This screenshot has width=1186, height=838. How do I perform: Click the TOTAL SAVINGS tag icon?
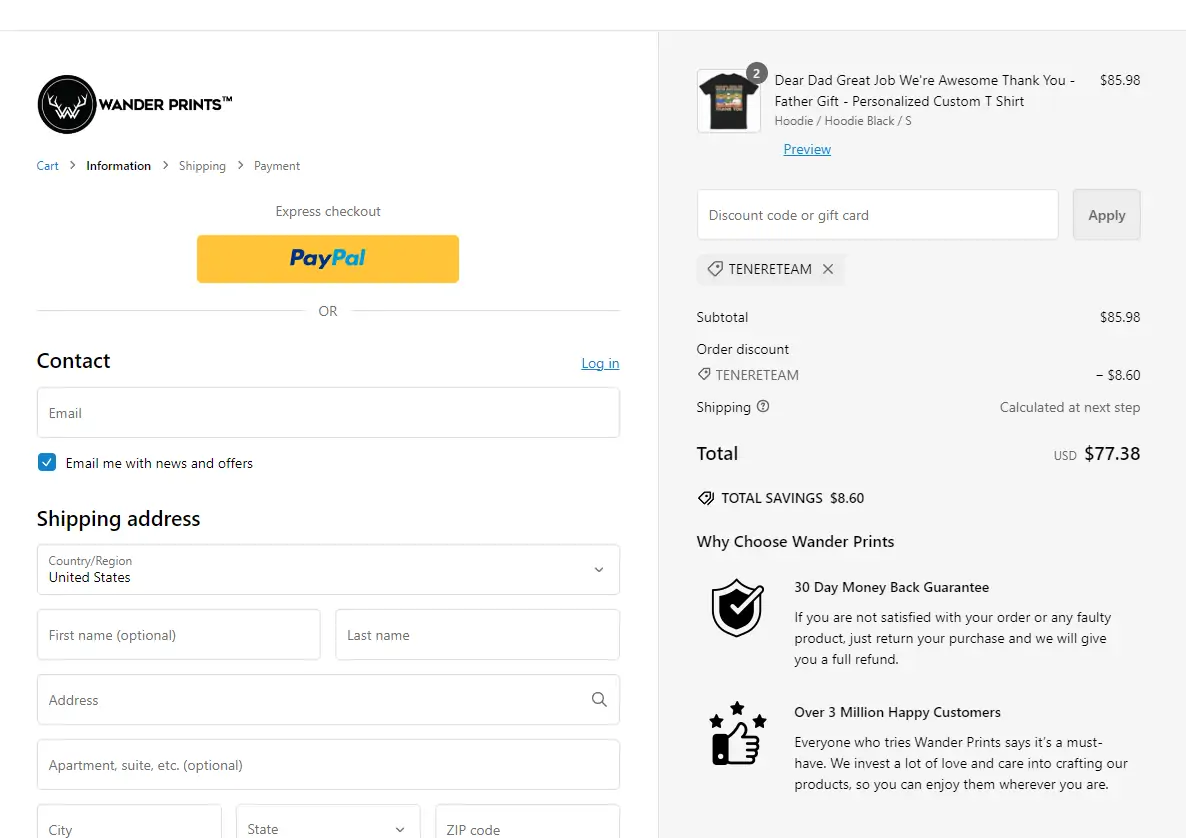click(705, 497)
